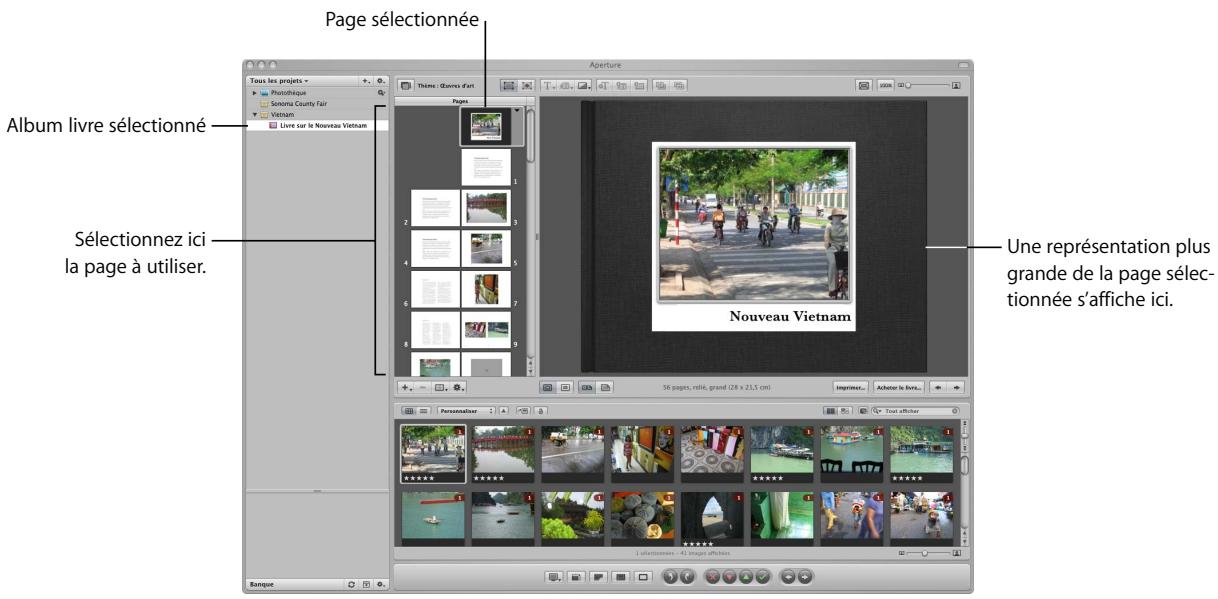Viewport: 1218px width, 599px height.
Task: Adjust the book page scale slider
Action: [928, 86]
